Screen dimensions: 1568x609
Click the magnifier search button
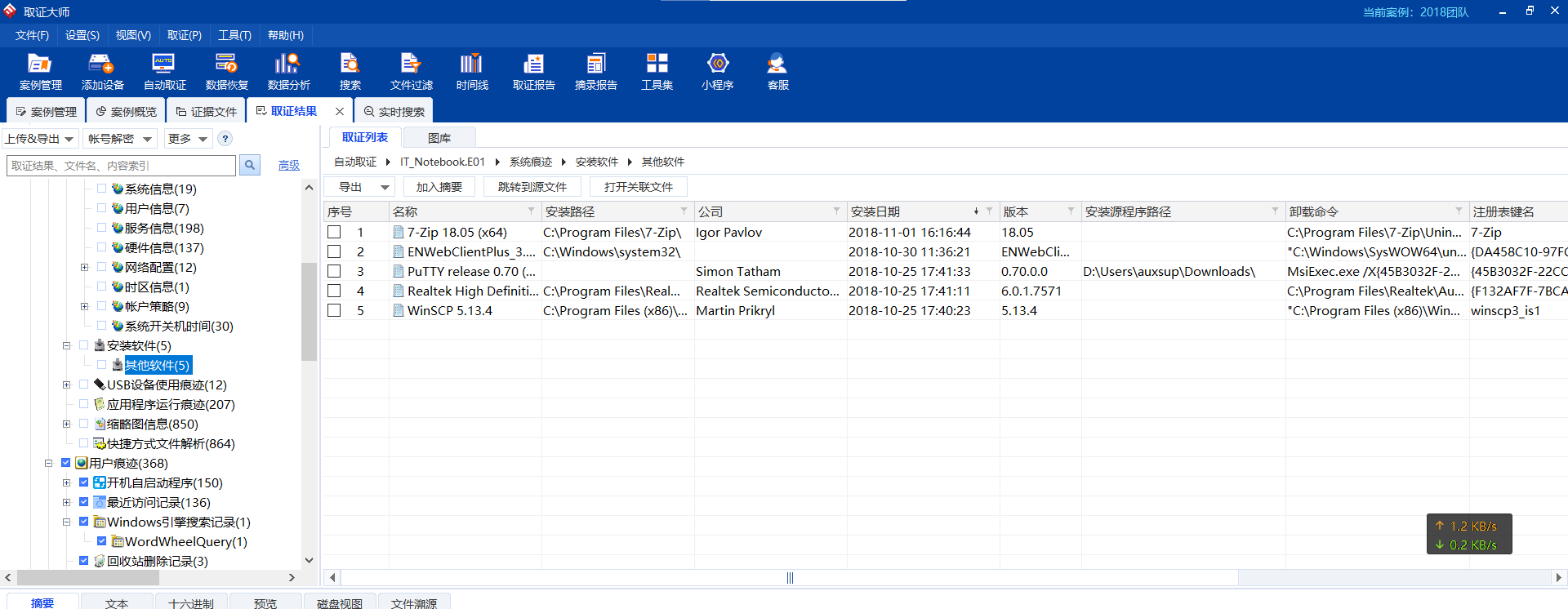tap(250, 165)
